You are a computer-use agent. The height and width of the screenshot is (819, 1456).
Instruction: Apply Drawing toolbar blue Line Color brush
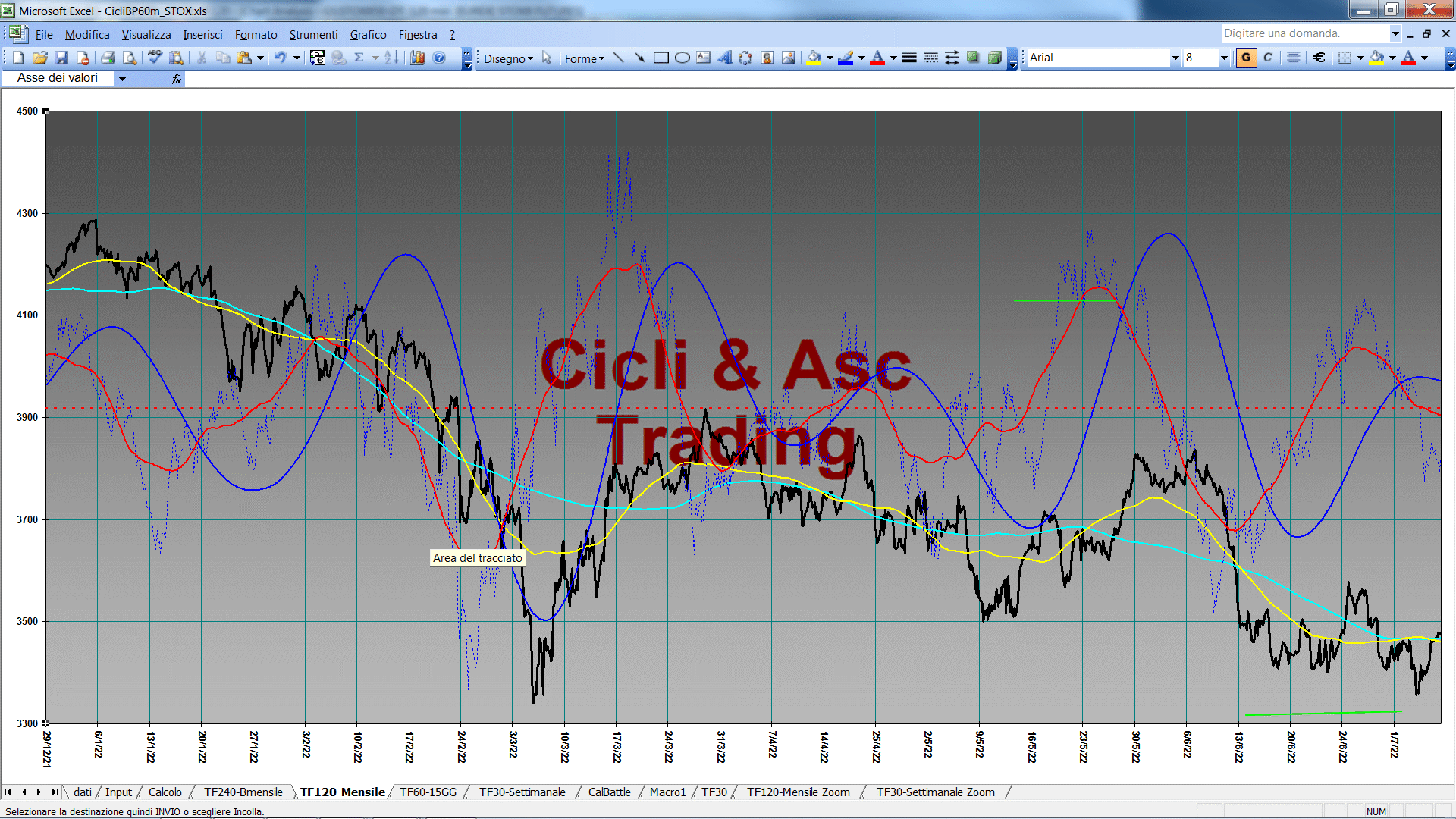(x=846, y=58)
